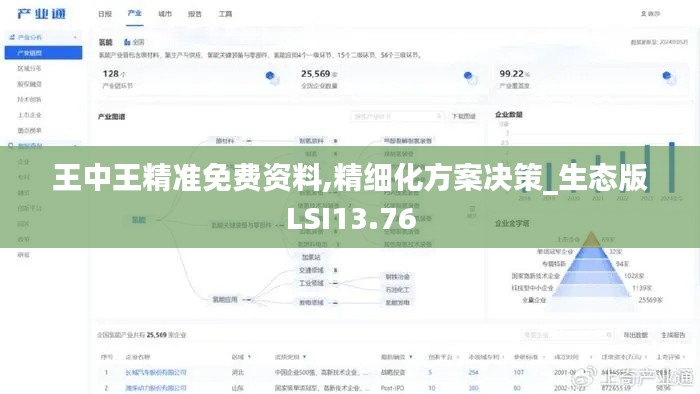Open the 最新融资 column filter dropdown
The width and height of the screenshot is (700, 394).
tap(410, 357)
